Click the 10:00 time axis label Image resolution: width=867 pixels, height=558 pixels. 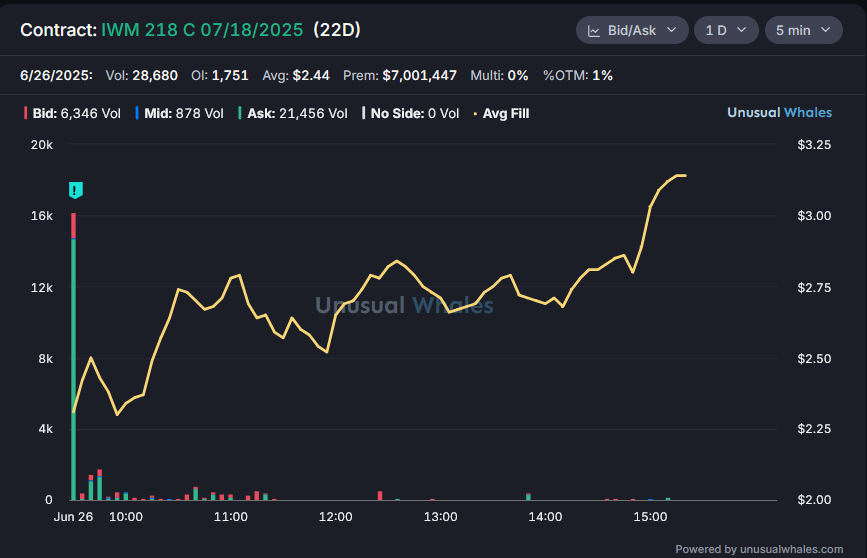point(126,517)
